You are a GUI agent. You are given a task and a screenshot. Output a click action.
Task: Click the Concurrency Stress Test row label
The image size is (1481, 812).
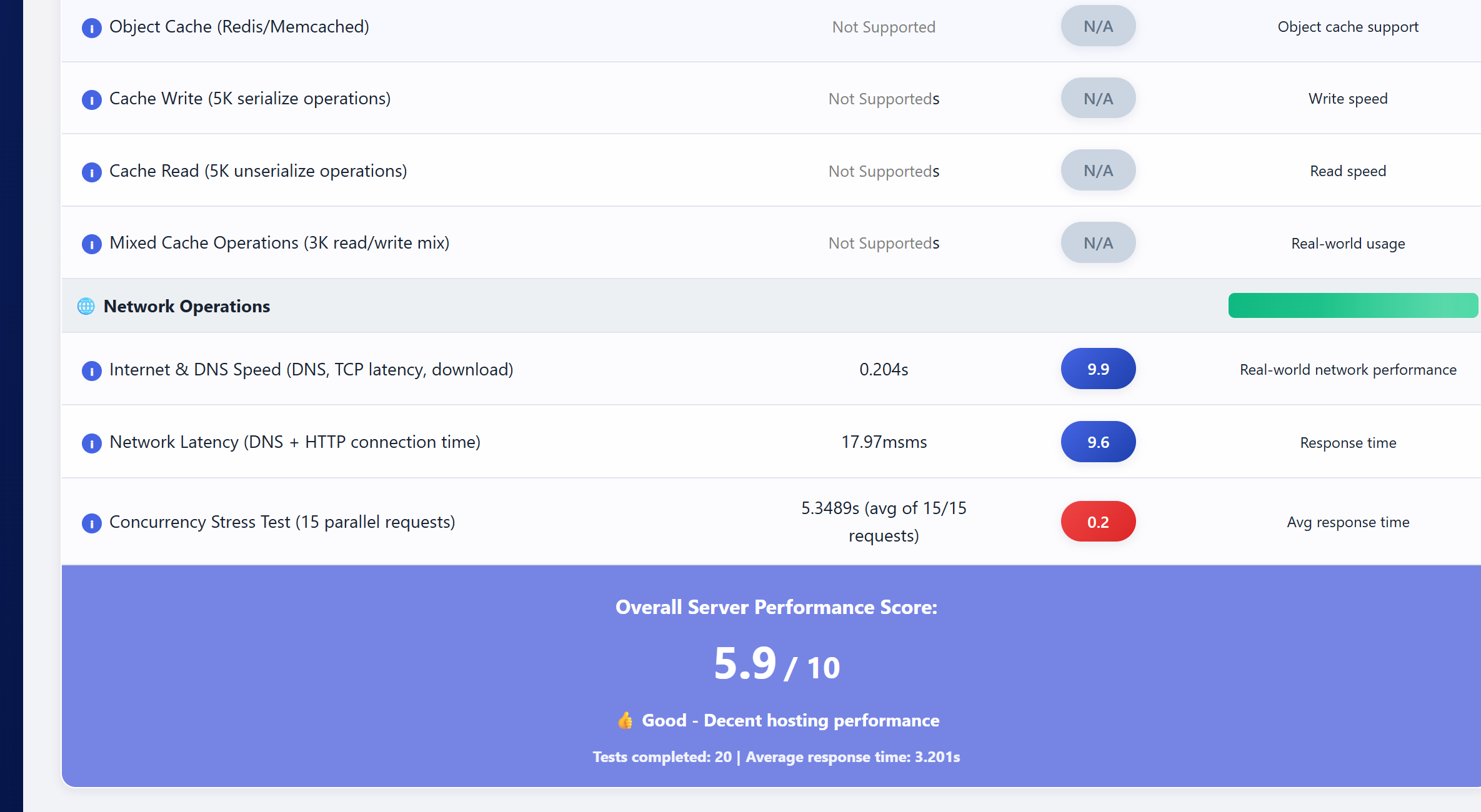coord(282,522)
